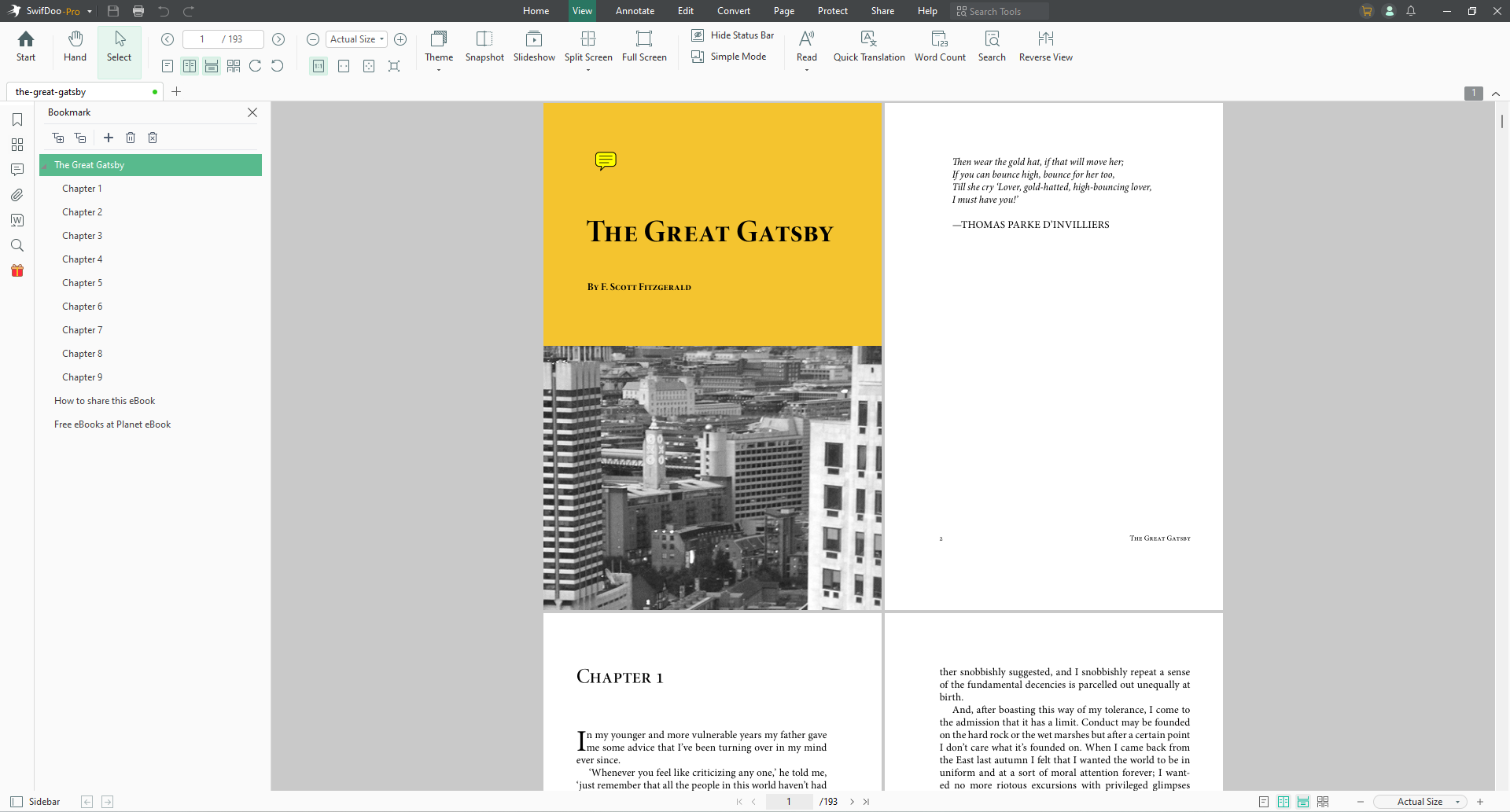Click the yellow comment note on cover
Image resolution: width=1510 pixels, height=812 pixels.
tap(606, 161)
